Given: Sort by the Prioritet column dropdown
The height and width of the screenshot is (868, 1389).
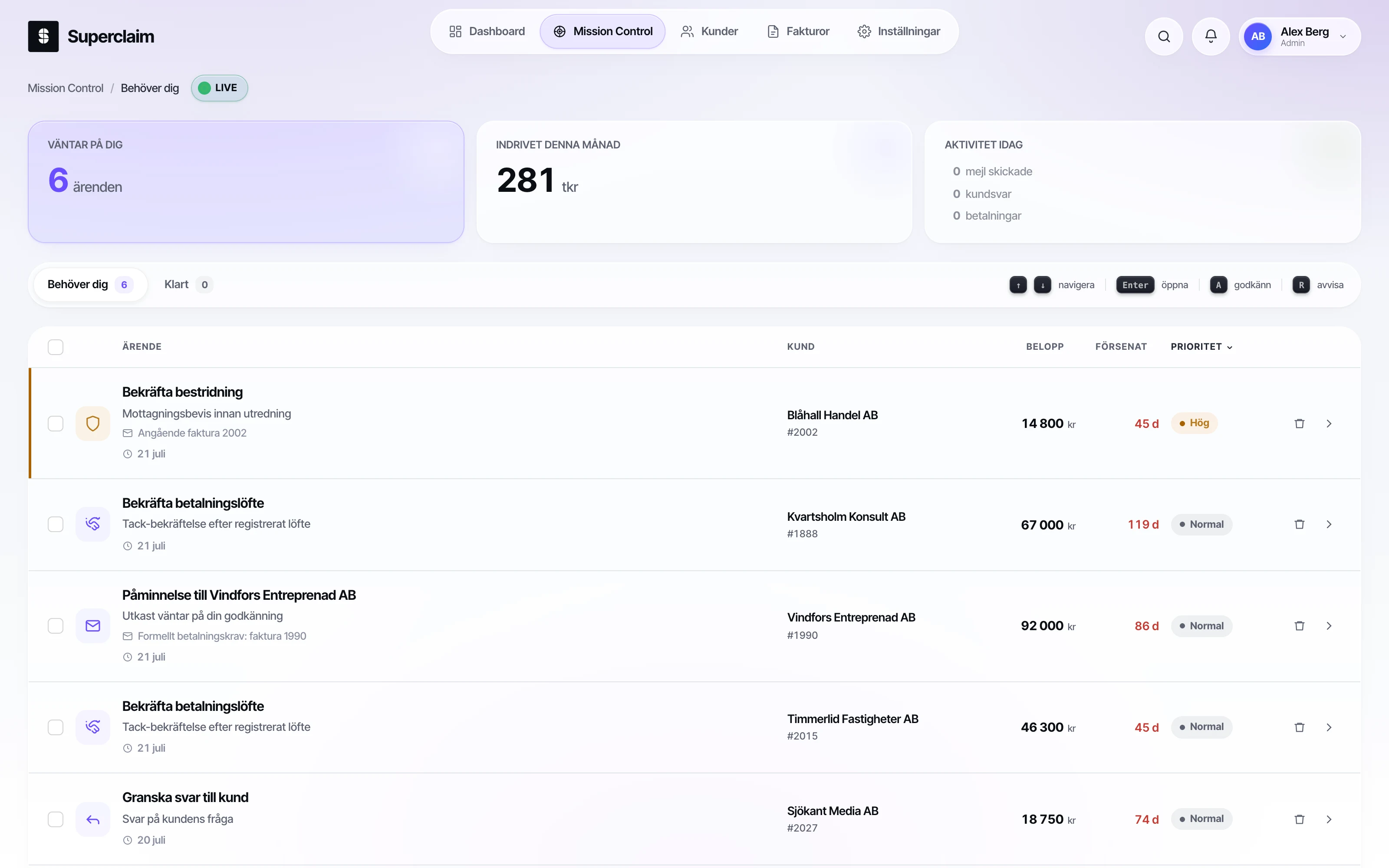Looking at the screenshot, I should click(1201, 347).
